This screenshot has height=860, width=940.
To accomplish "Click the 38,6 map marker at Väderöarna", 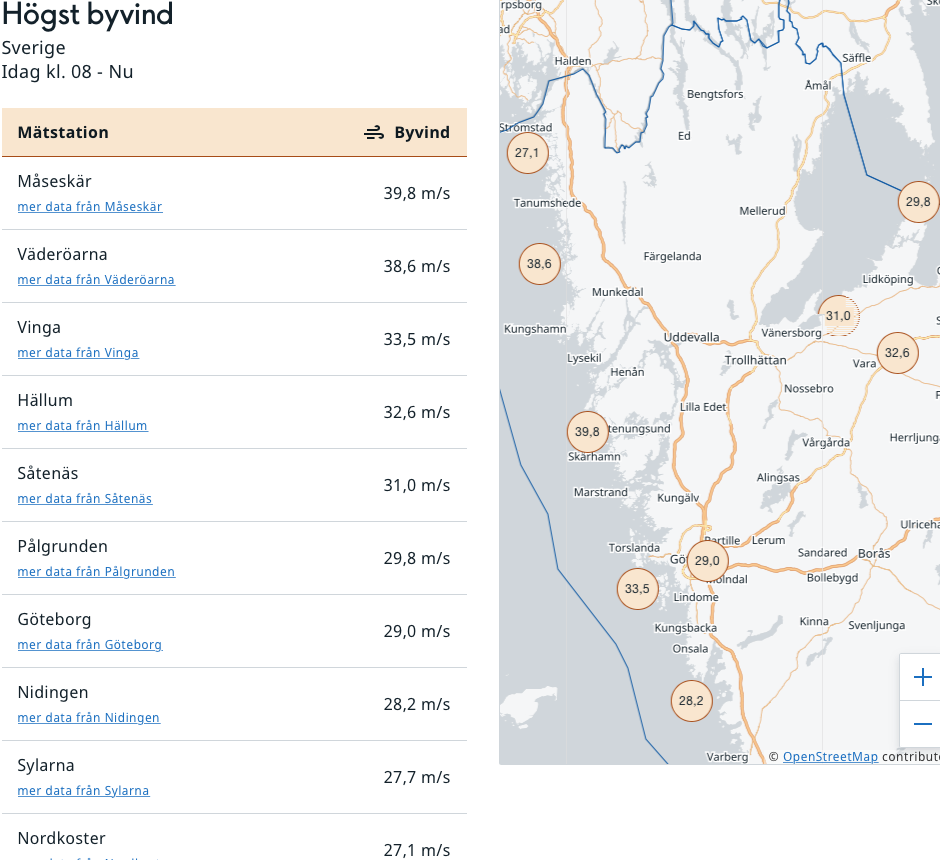I will coord(539,264).
